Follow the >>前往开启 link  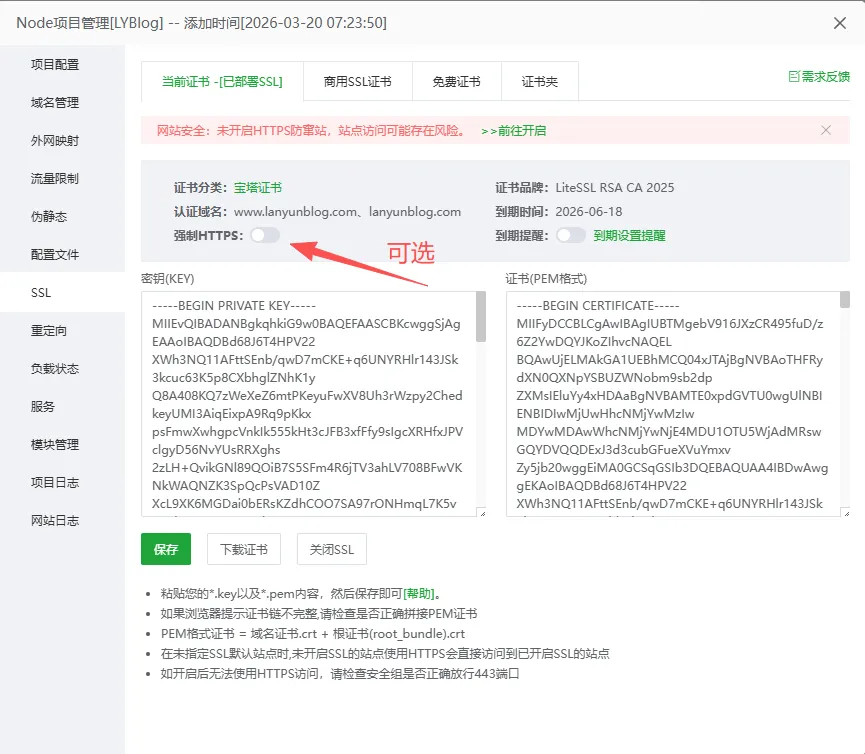click(513, 131)
